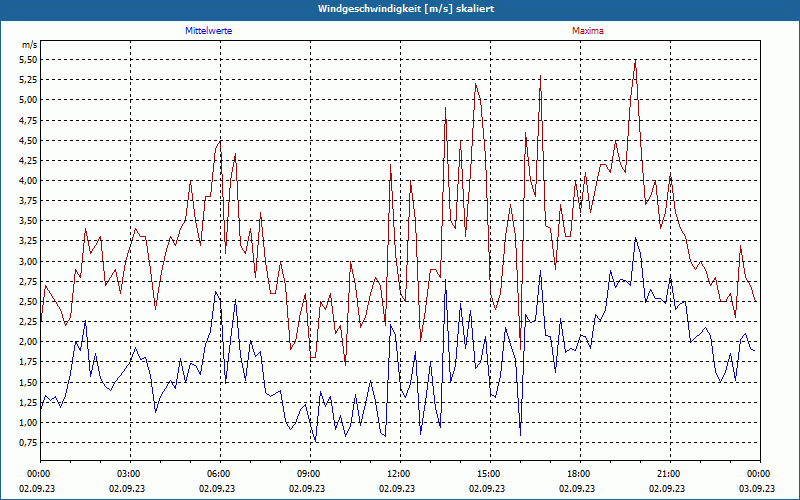800x500 pixels.
Task: Click the 5,25 y-axis value
Action: click(x=30, y=80)
